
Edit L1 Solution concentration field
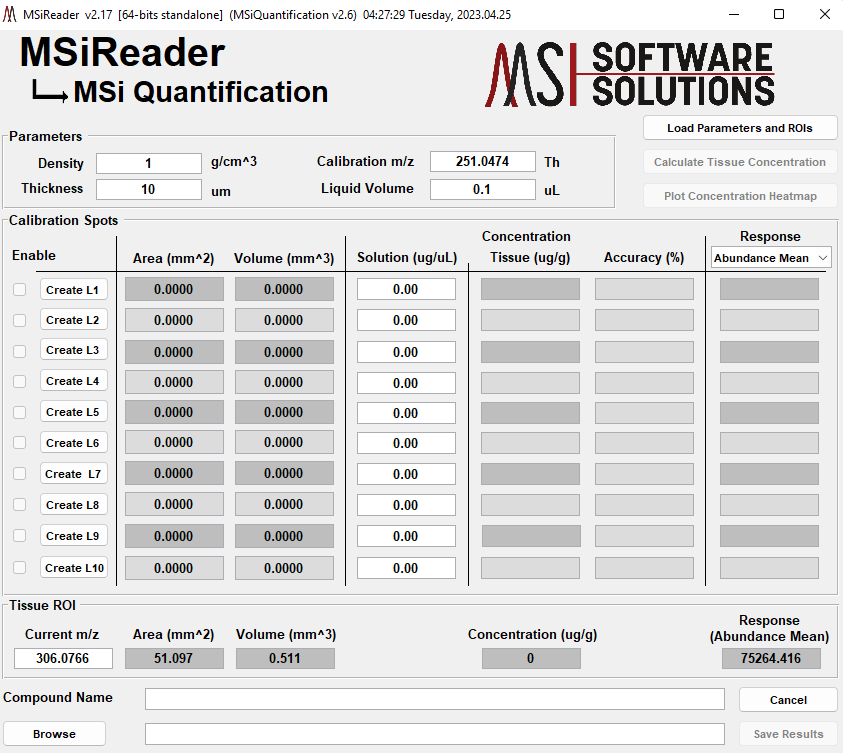(406, 289)
